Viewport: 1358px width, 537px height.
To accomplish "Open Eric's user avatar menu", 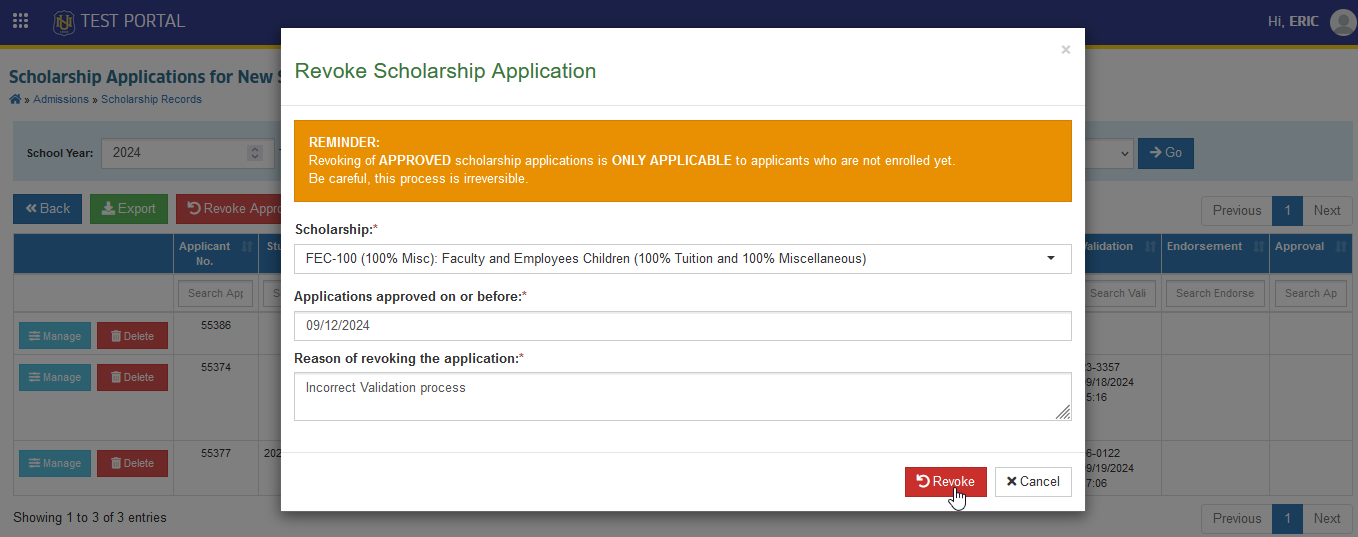I will (1342, 21).
